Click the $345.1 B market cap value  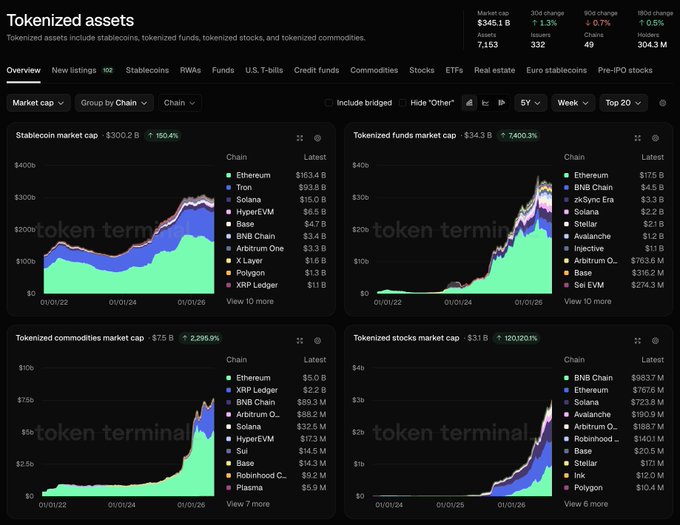pos(494,23)
